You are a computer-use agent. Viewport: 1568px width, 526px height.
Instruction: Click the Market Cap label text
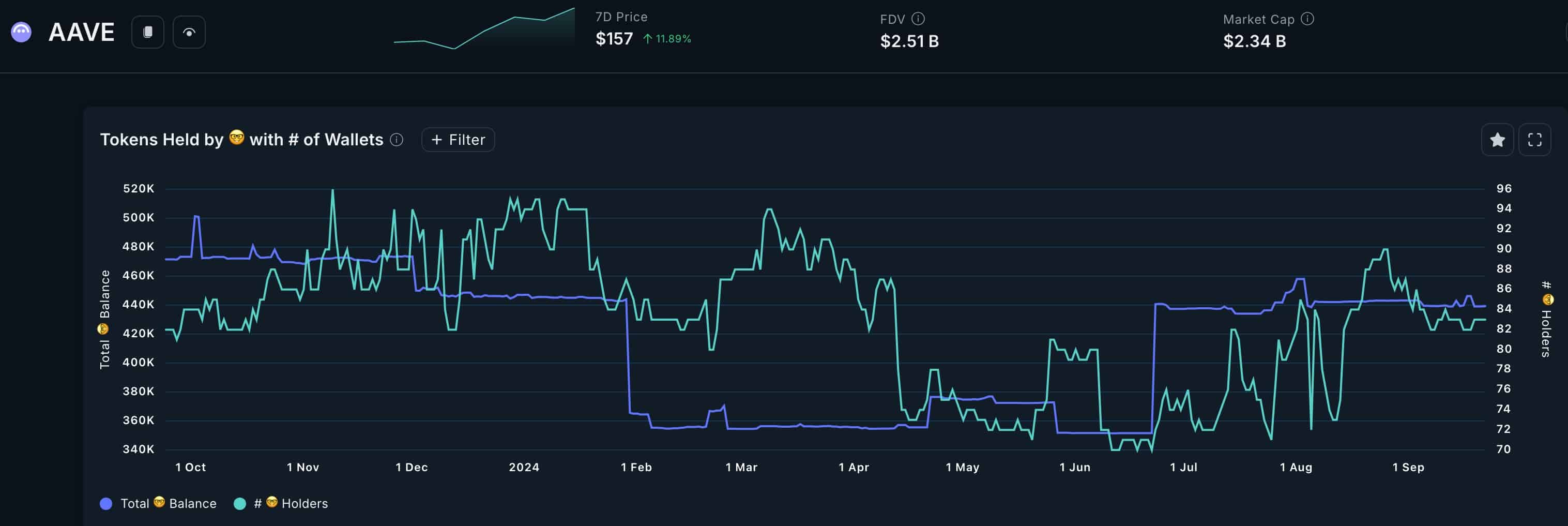click(1259, 20)
